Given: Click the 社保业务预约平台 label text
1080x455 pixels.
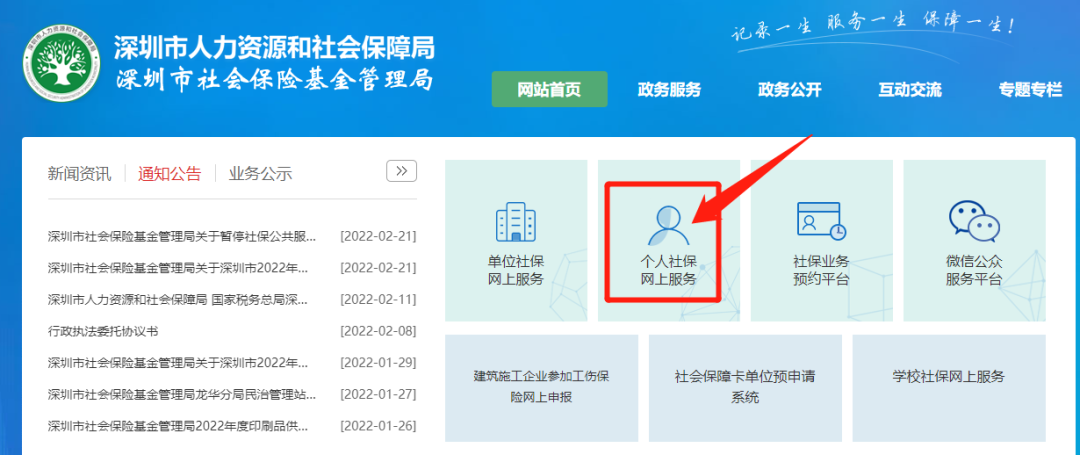Looking at the screenshot, I should pyautogui.click(x=821, y=271).
